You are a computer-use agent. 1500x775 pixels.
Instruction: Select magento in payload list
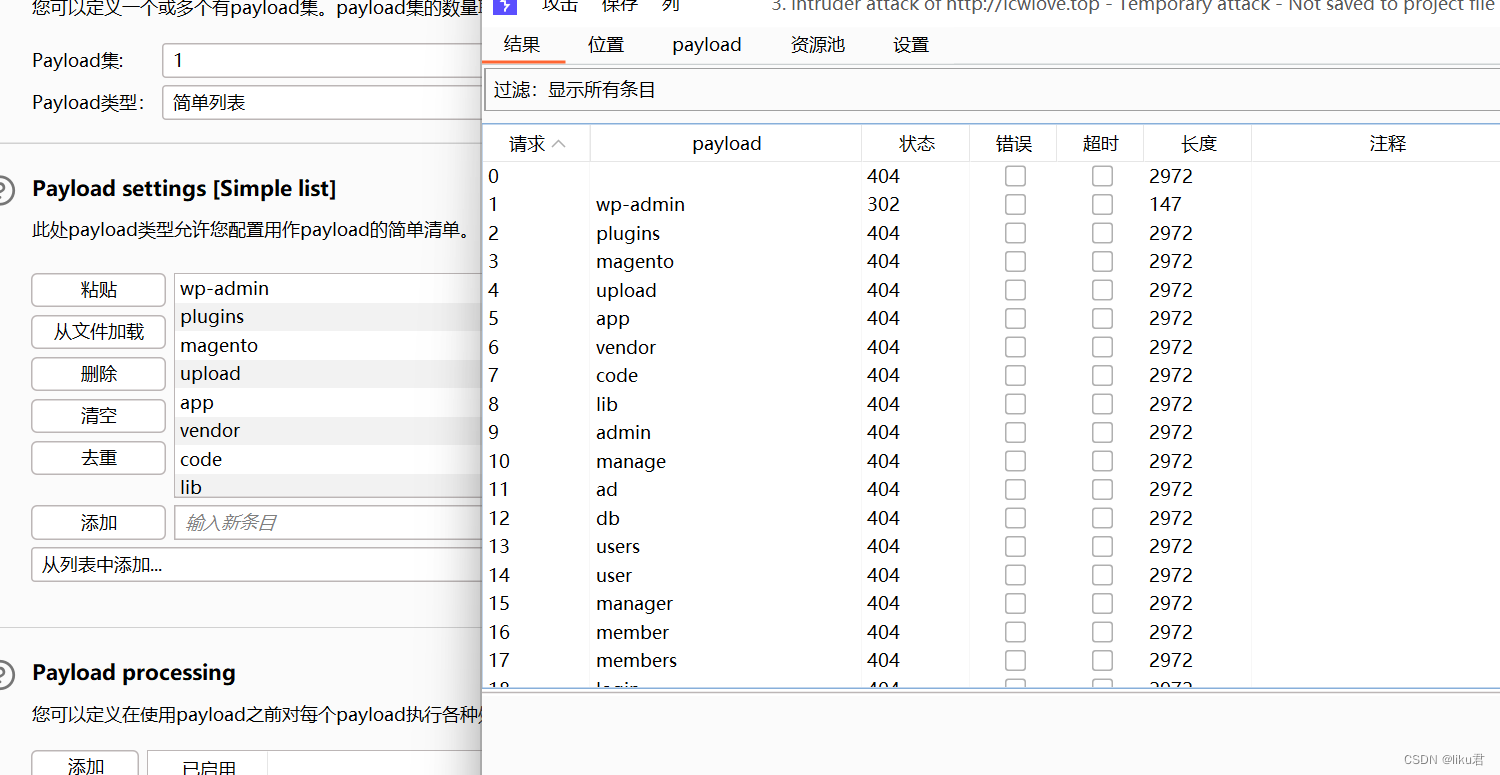328,346
